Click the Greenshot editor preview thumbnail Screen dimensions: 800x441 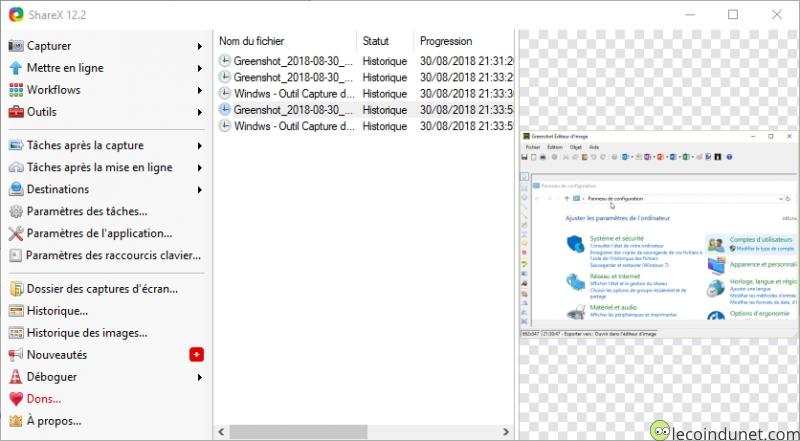(659, 234)
